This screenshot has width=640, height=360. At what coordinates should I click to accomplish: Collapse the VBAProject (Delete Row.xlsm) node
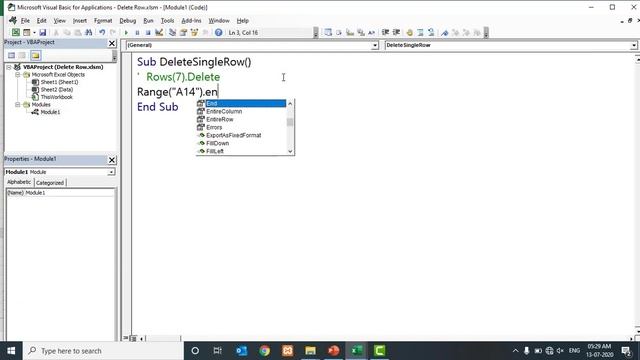(x=9, y=67)
